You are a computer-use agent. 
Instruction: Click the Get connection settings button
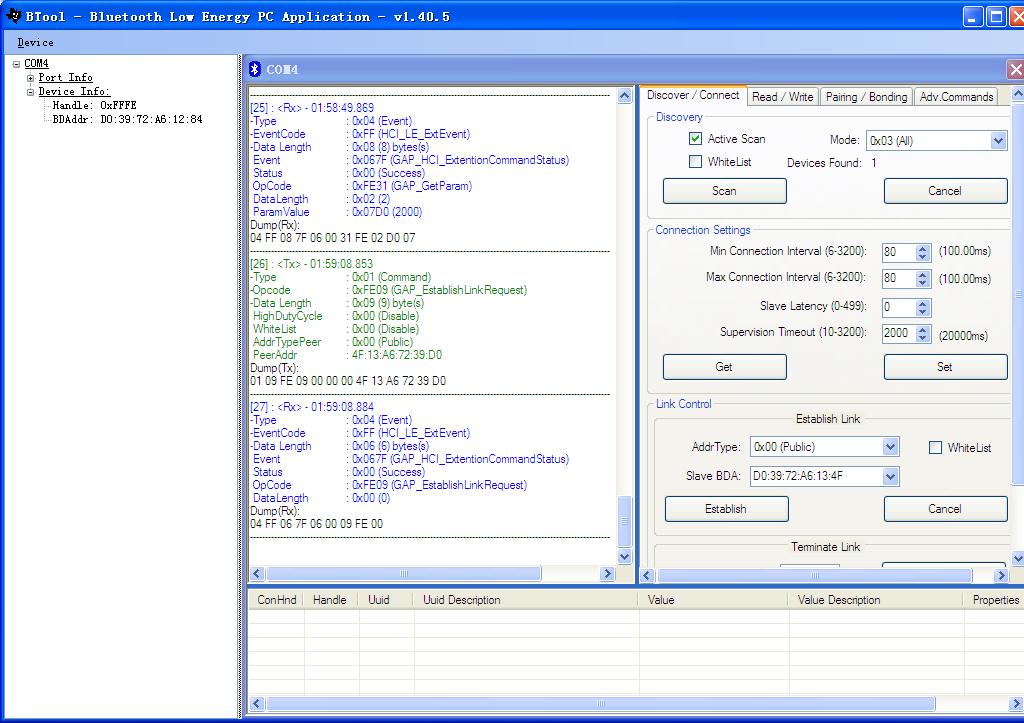pos(724,367)
